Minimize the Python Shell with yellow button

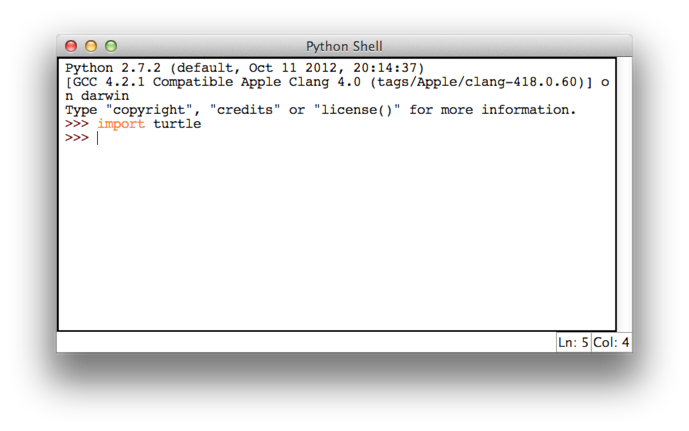(x=91, y=46)
